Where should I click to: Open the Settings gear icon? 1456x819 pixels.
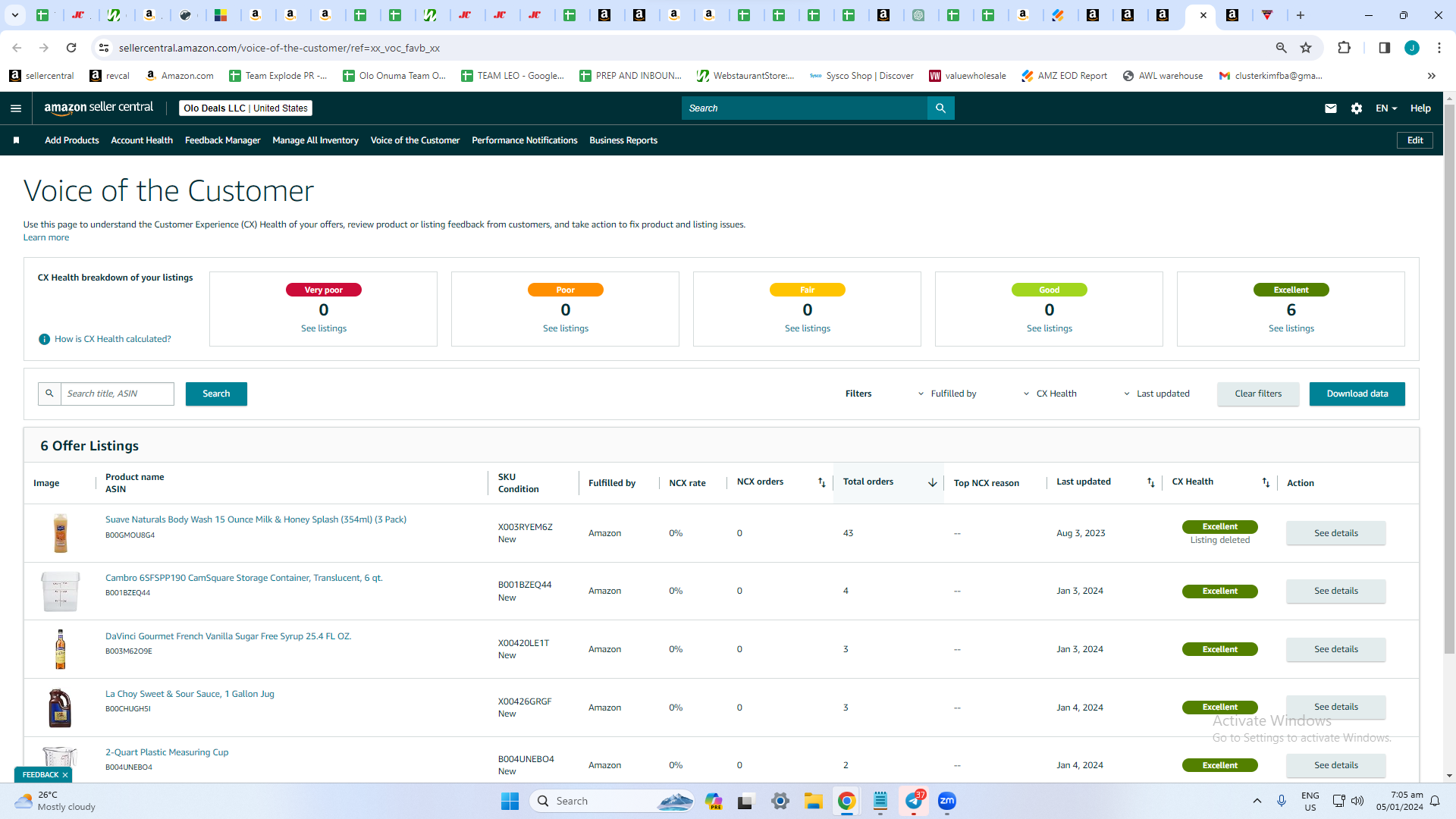1357,108
